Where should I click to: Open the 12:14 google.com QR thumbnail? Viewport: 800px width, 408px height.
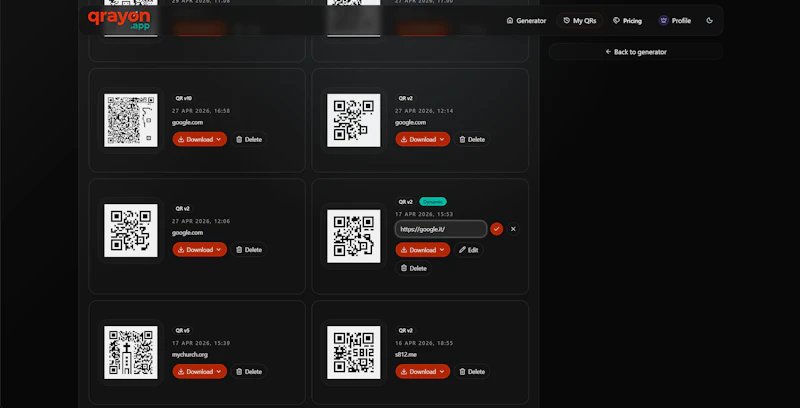[354, 120]
